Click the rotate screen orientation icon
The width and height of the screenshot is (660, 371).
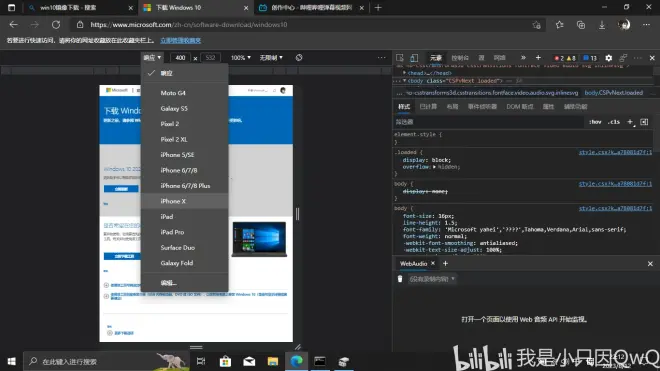coord(299,58)
